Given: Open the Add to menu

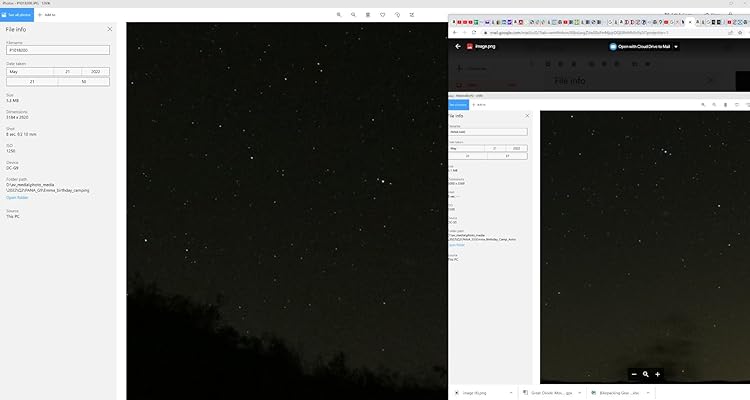Looking at the screenshot, I should click(x=47, y=15).
